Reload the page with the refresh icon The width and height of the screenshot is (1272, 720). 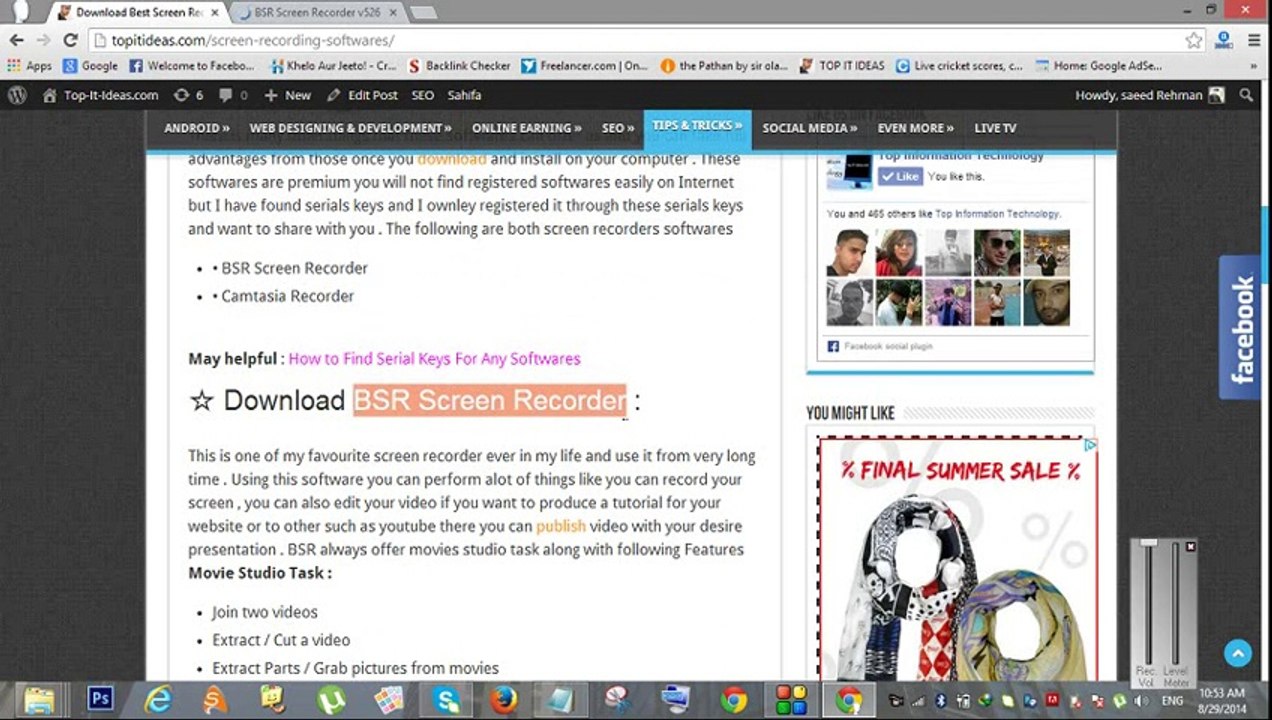pos(70,40)
